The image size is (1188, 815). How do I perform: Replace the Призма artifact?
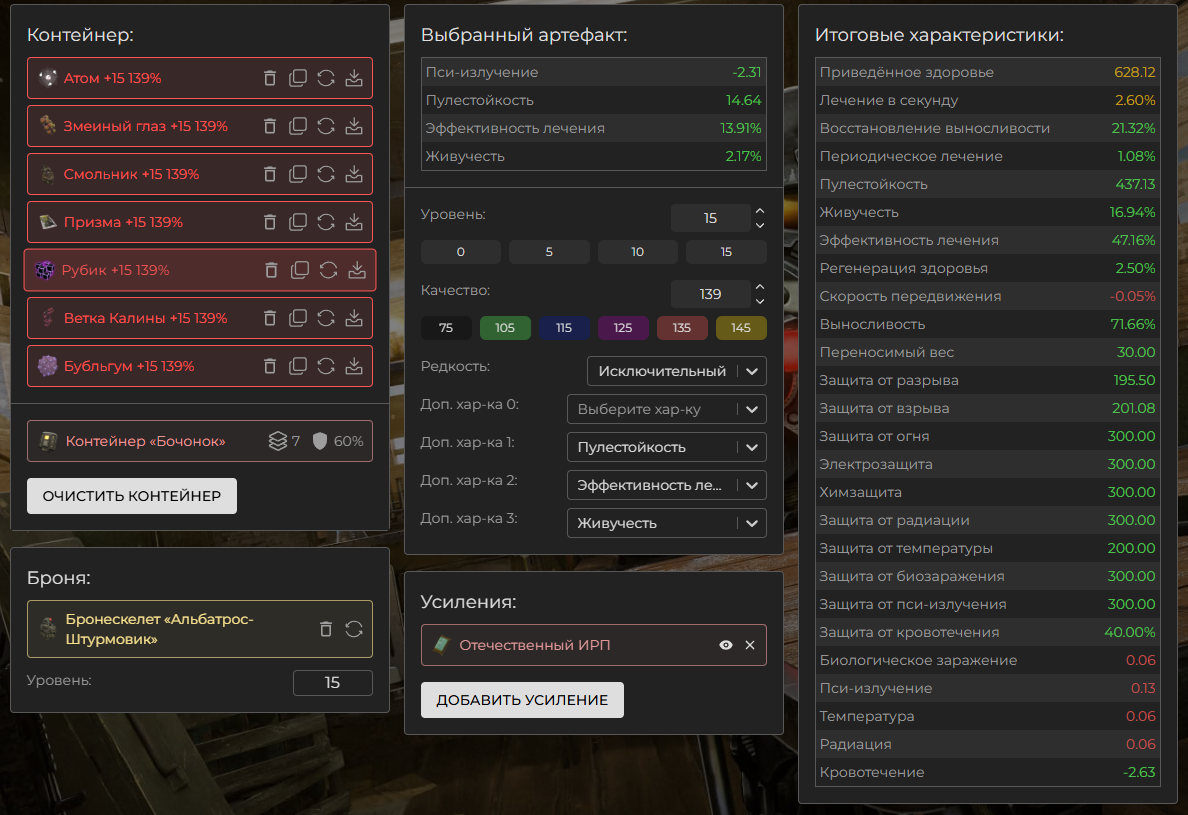(326, 222)
